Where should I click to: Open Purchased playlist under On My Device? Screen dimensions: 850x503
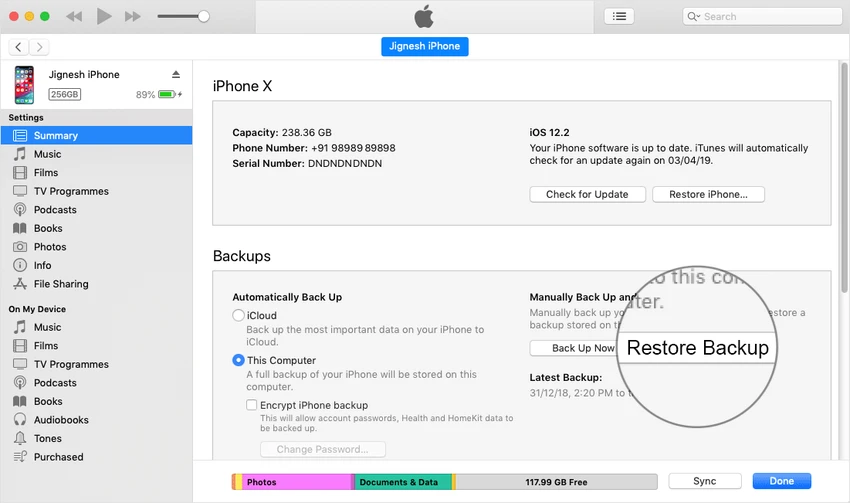pyautogui.click(x=58, y=457)
